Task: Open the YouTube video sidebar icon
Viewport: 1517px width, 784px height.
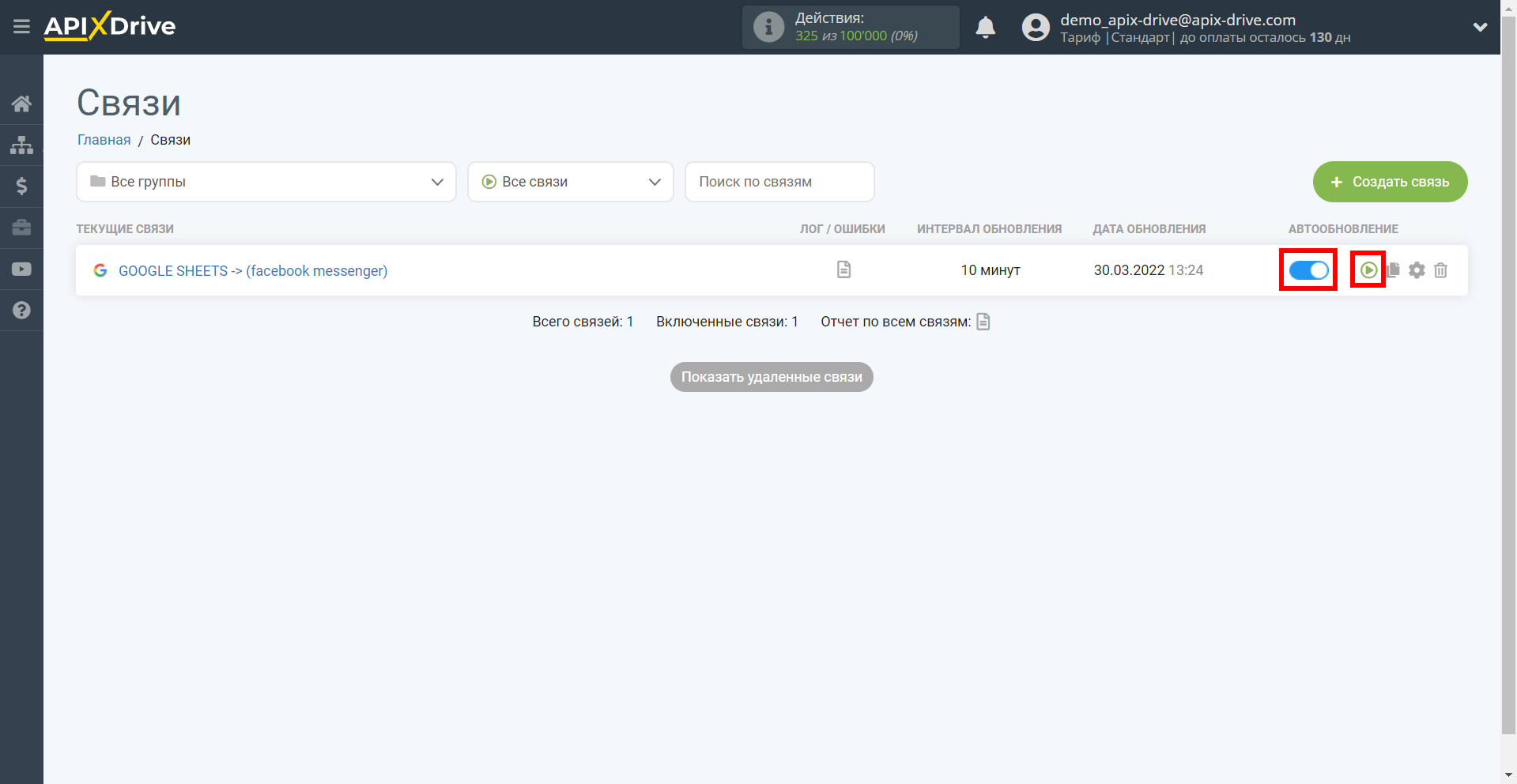Action: coord(21,269)
